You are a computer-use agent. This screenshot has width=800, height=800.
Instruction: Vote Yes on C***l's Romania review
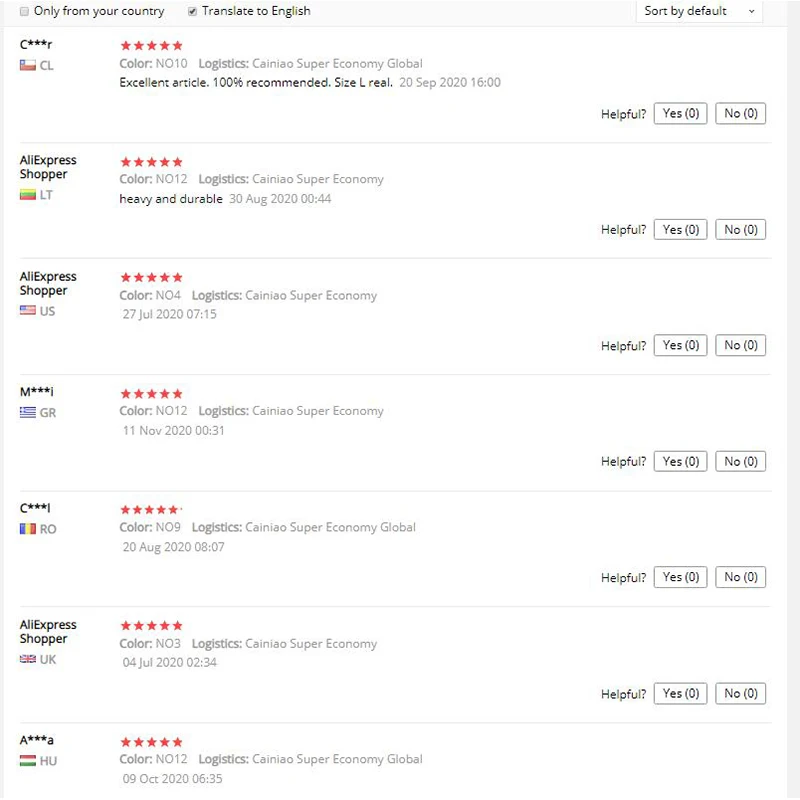681,578
